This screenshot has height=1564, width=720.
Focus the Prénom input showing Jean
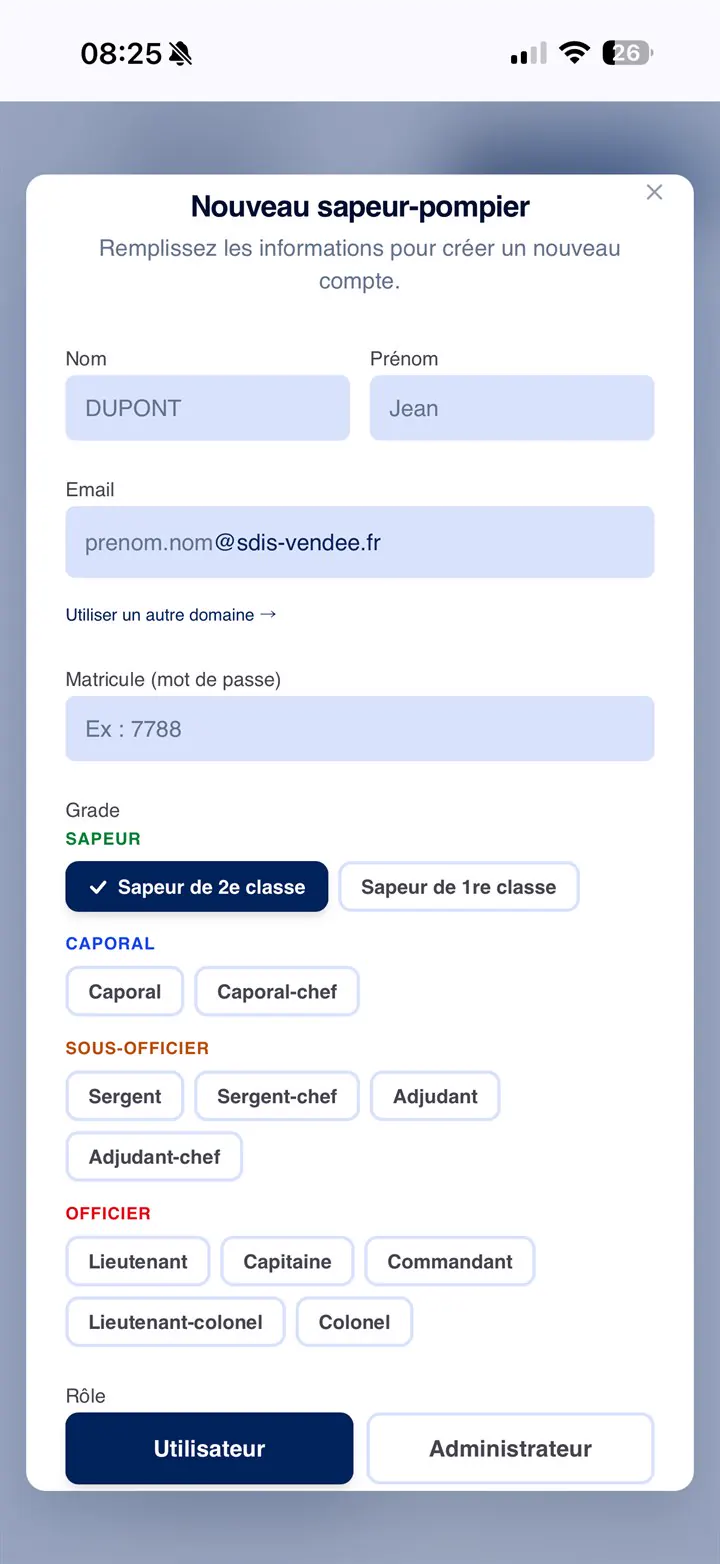click(x=511, y=407)
